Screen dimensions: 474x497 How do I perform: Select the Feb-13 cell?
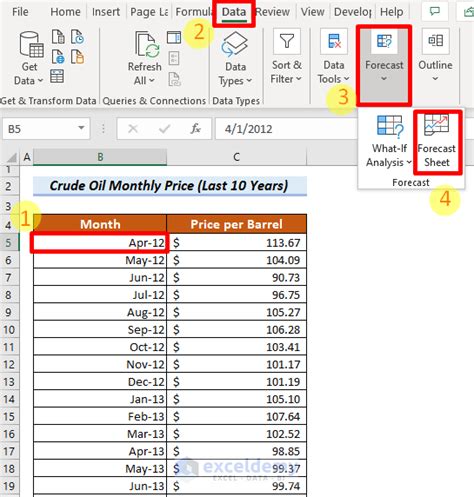100,416
